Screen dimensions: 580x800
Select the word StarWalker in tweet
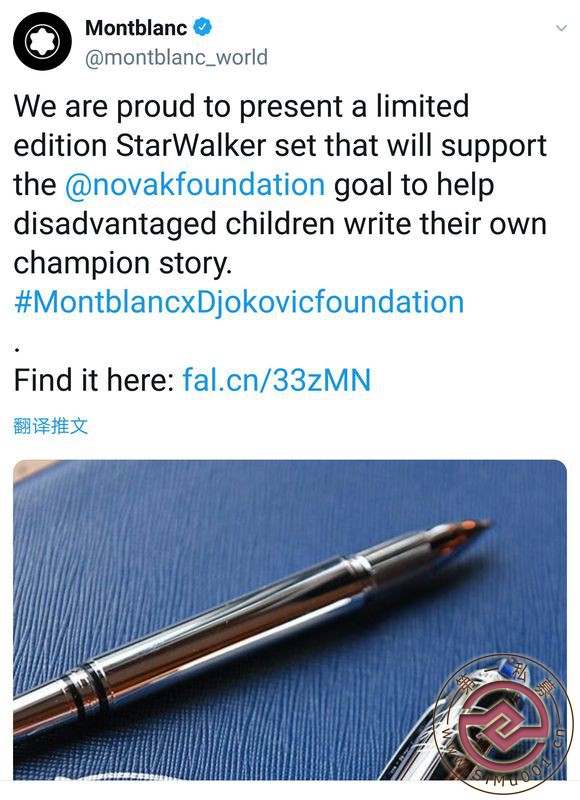191,145
